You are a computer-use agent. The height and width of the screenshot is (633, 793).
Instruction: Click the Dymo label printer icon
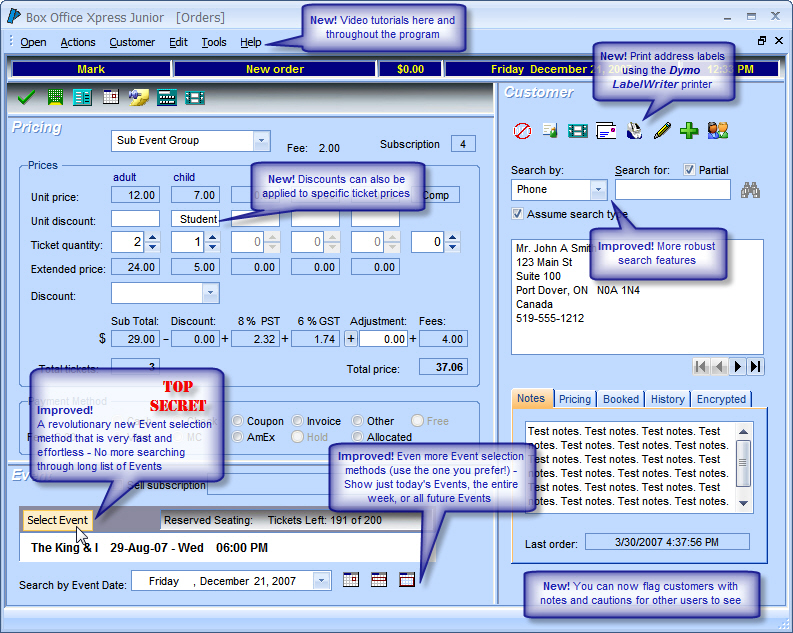(x=634, y=131)
